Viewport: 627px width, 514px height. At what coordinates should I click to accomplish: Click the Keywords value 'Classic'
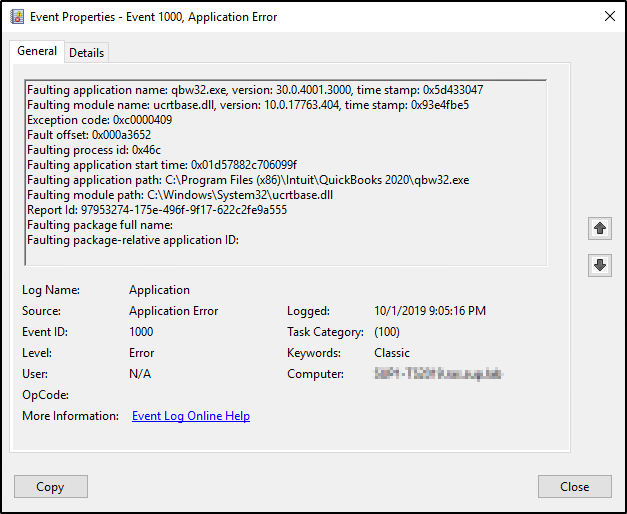[392, 353]
